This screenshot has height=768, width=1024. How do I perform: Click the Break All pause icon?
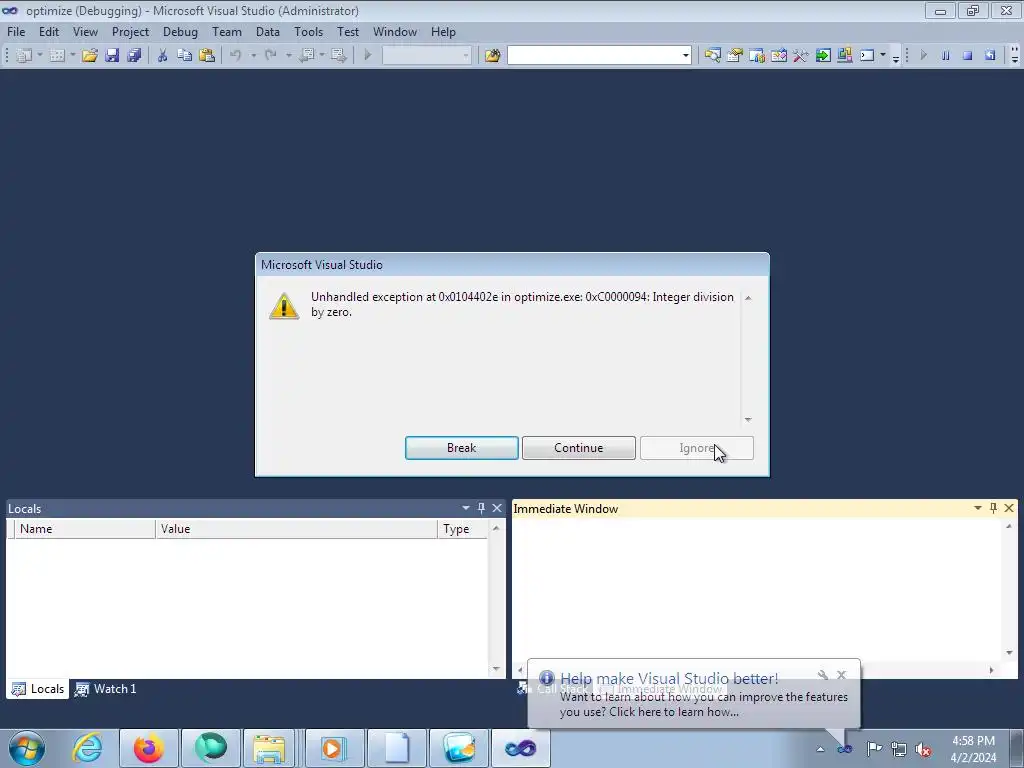point(946,56)
